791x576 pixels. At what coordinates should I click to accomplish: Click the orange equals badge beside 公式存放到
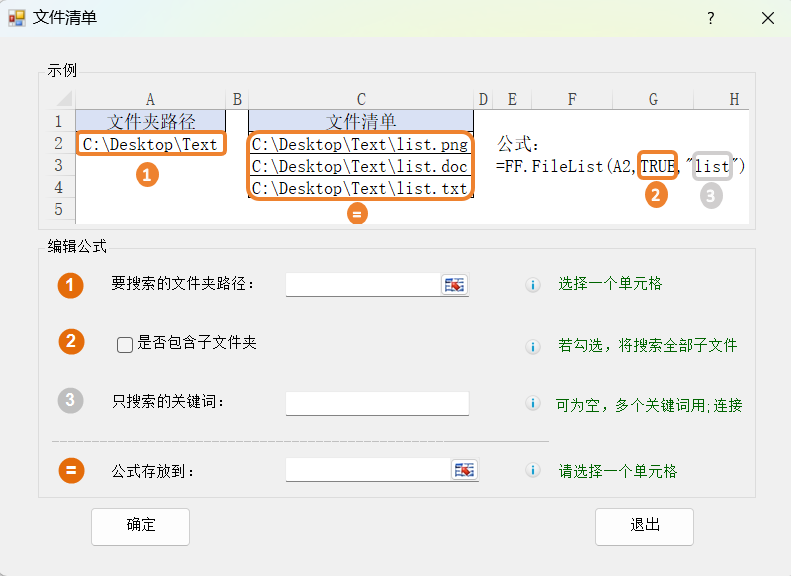(71, 470)
